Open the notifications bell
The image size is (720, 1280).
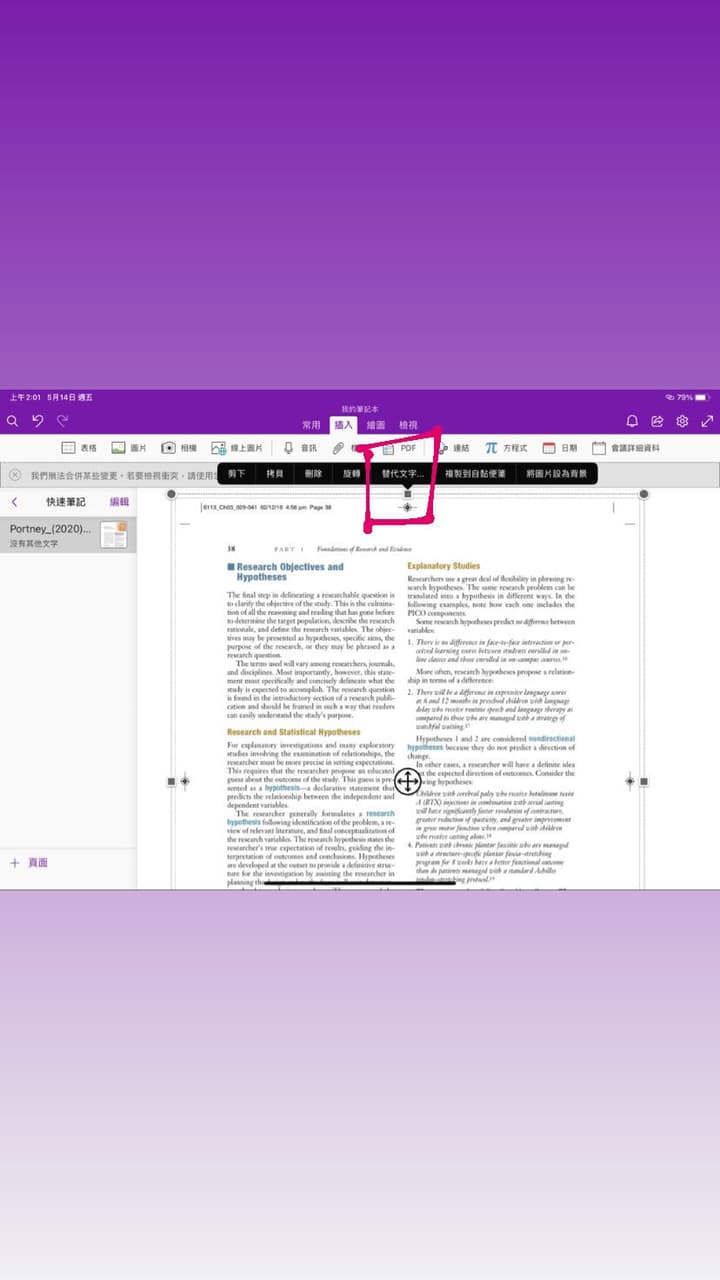(x=632, y=422)
